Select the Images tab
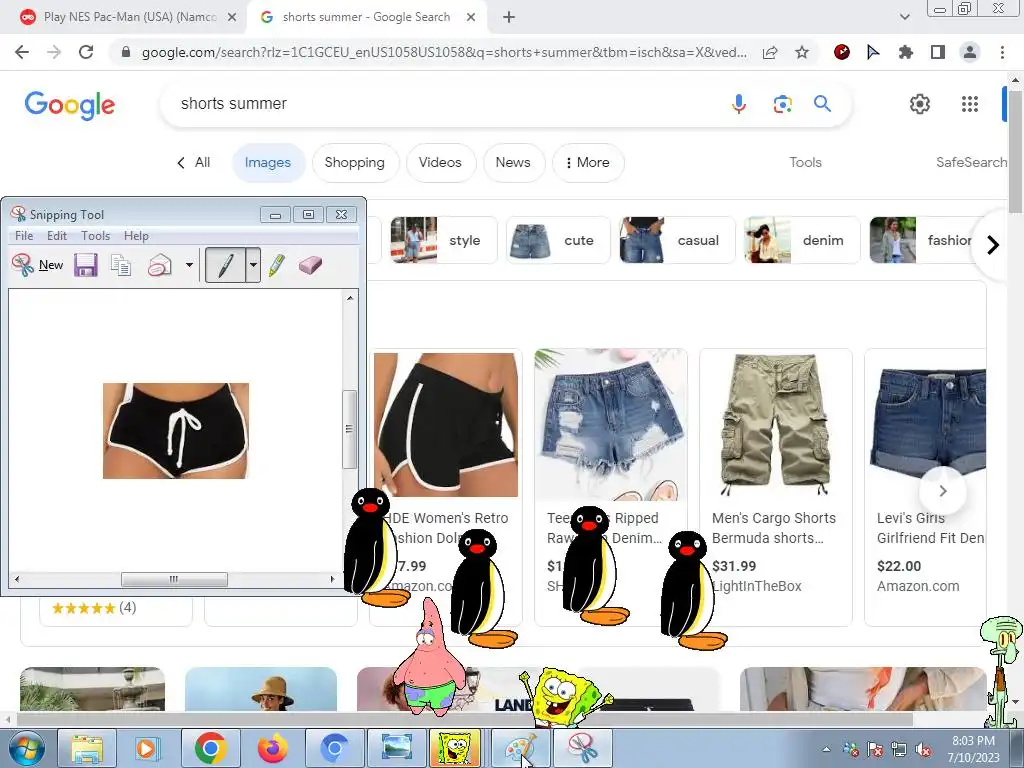 [268, 163]
